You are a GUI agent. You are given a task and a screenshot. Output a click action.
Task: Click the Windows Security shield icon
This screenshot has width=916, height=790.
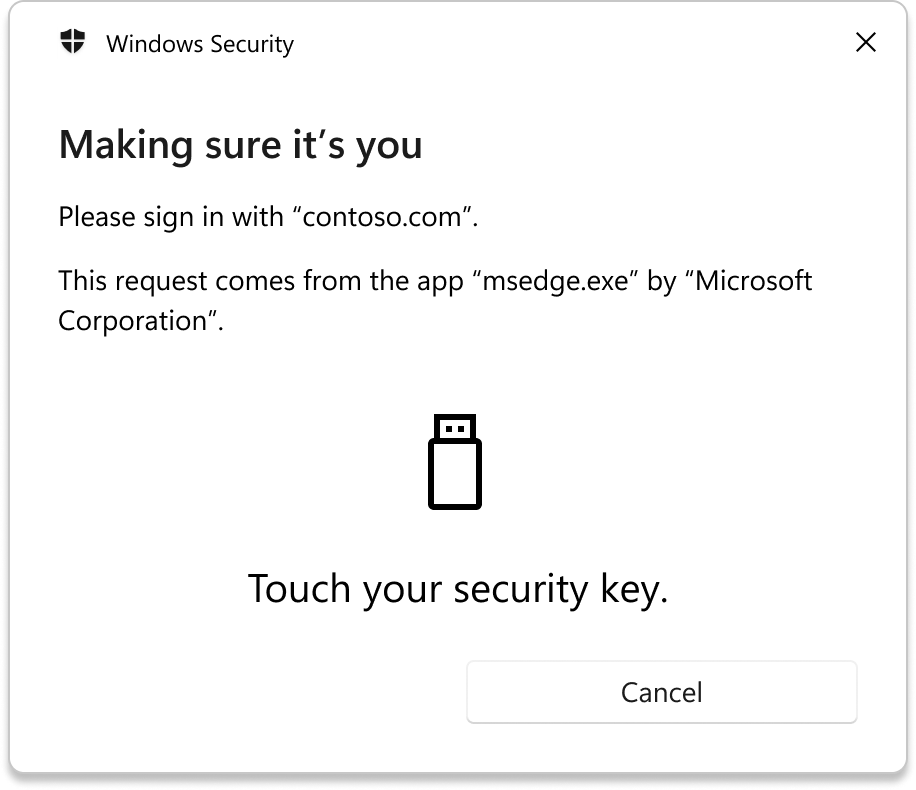pyautogui.click(x=73, y=43)
